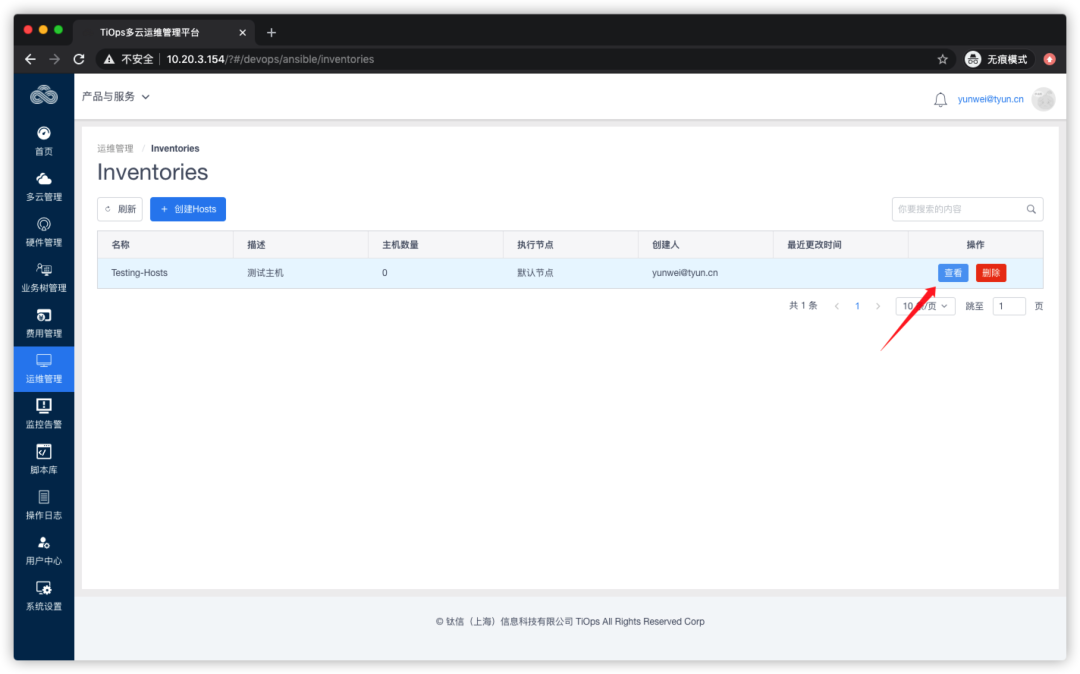This screenshot has width=1080, height=674.
Task: View the Testing-Hosts inventory with 查看
Action: point(952,272)
